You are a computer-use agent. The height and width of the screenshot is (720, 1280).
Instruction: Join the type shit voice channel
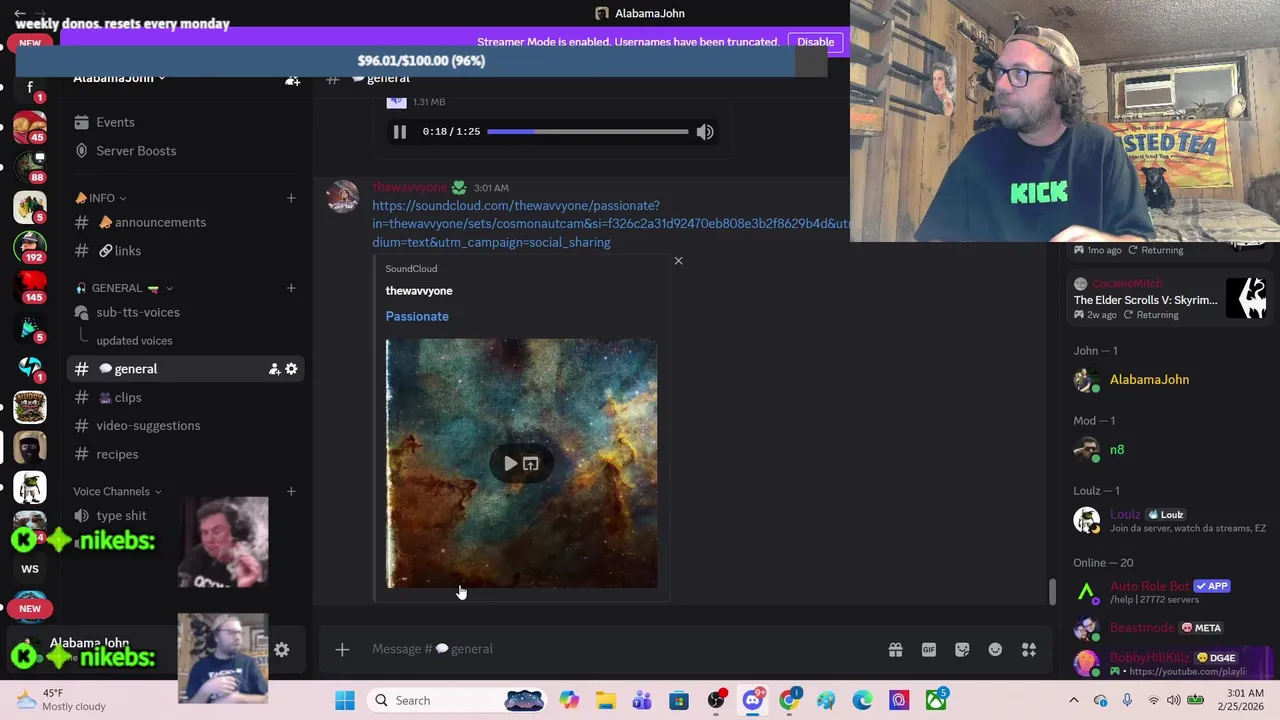(121, 516)
